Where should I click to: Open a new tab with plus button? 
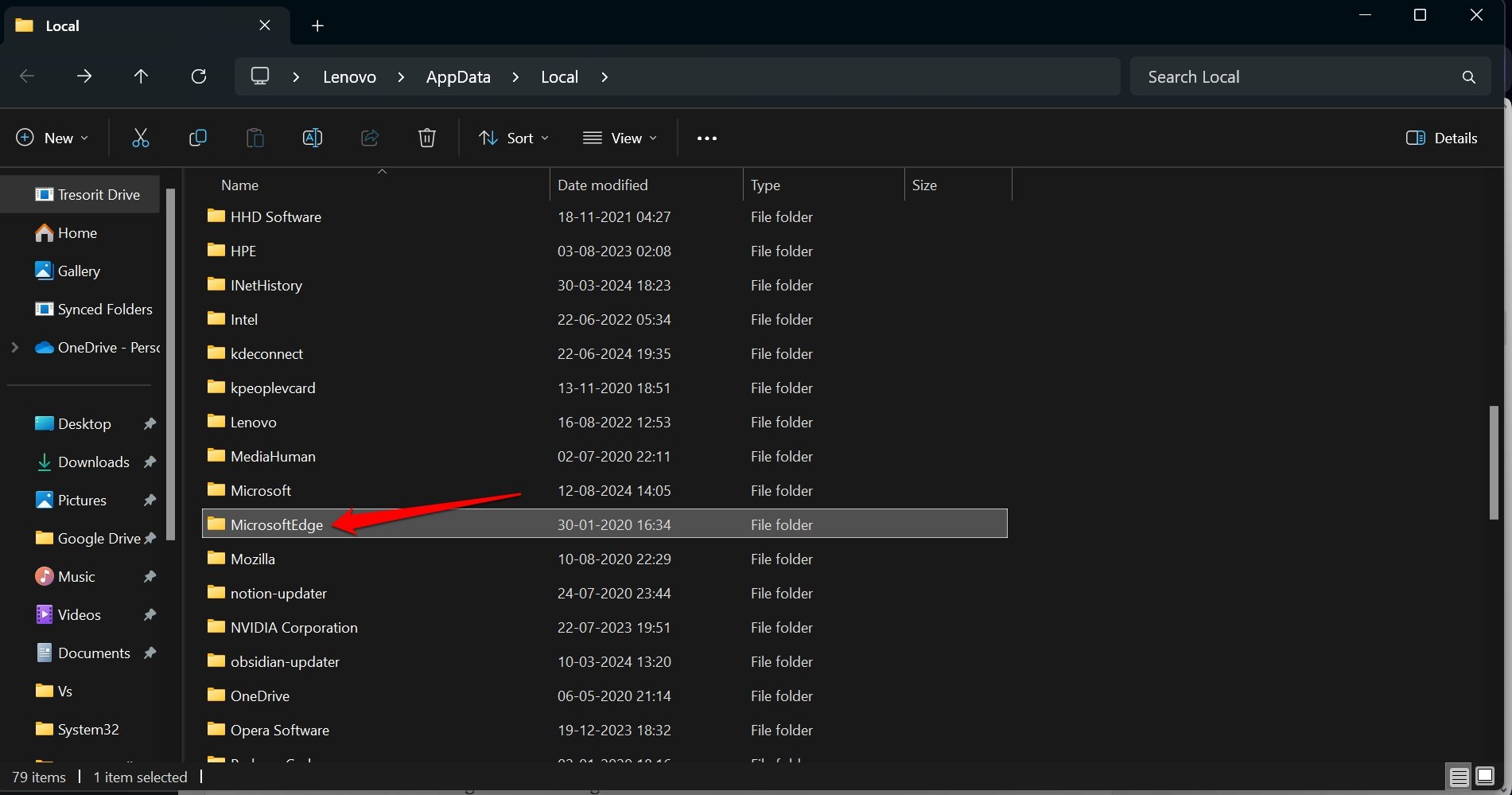(x=317, y=25)
